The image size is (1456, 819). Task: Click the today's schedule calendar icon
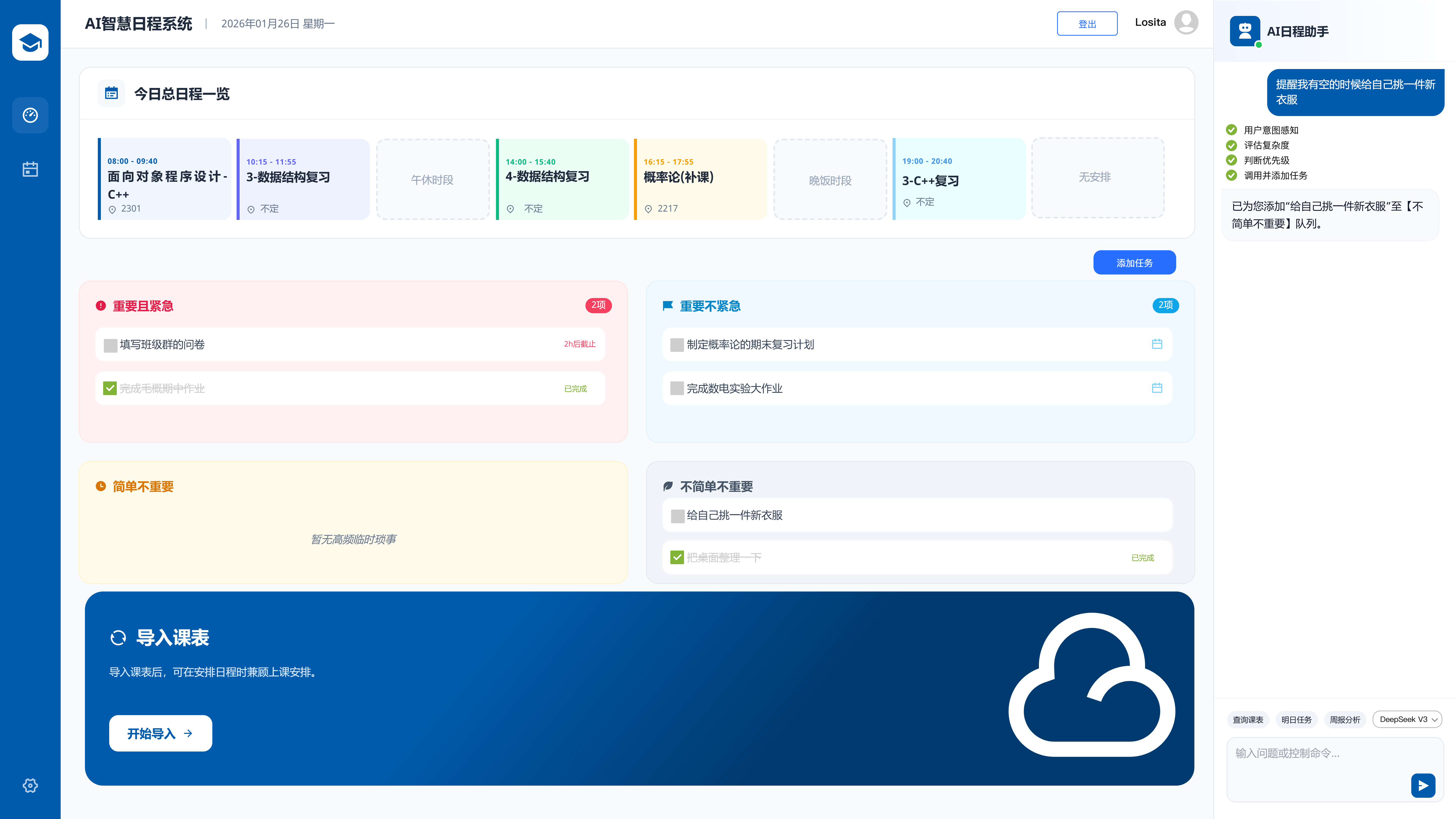click(x=111, y=93)
